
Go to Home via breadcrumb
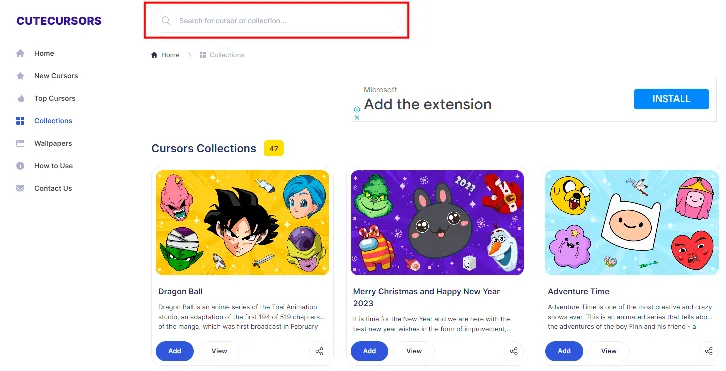165,55
